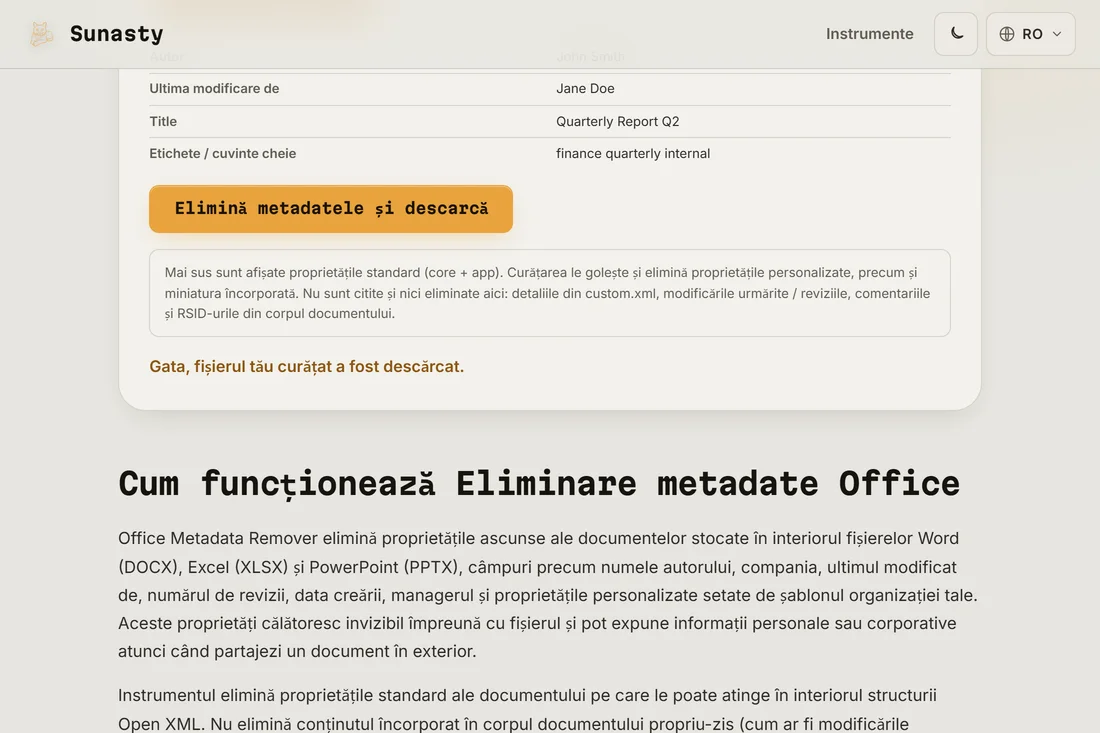This screenshot has width=1100, height=733.
Task: Select 'finance quarterly internal' value
Action: [x=633, y=154]
